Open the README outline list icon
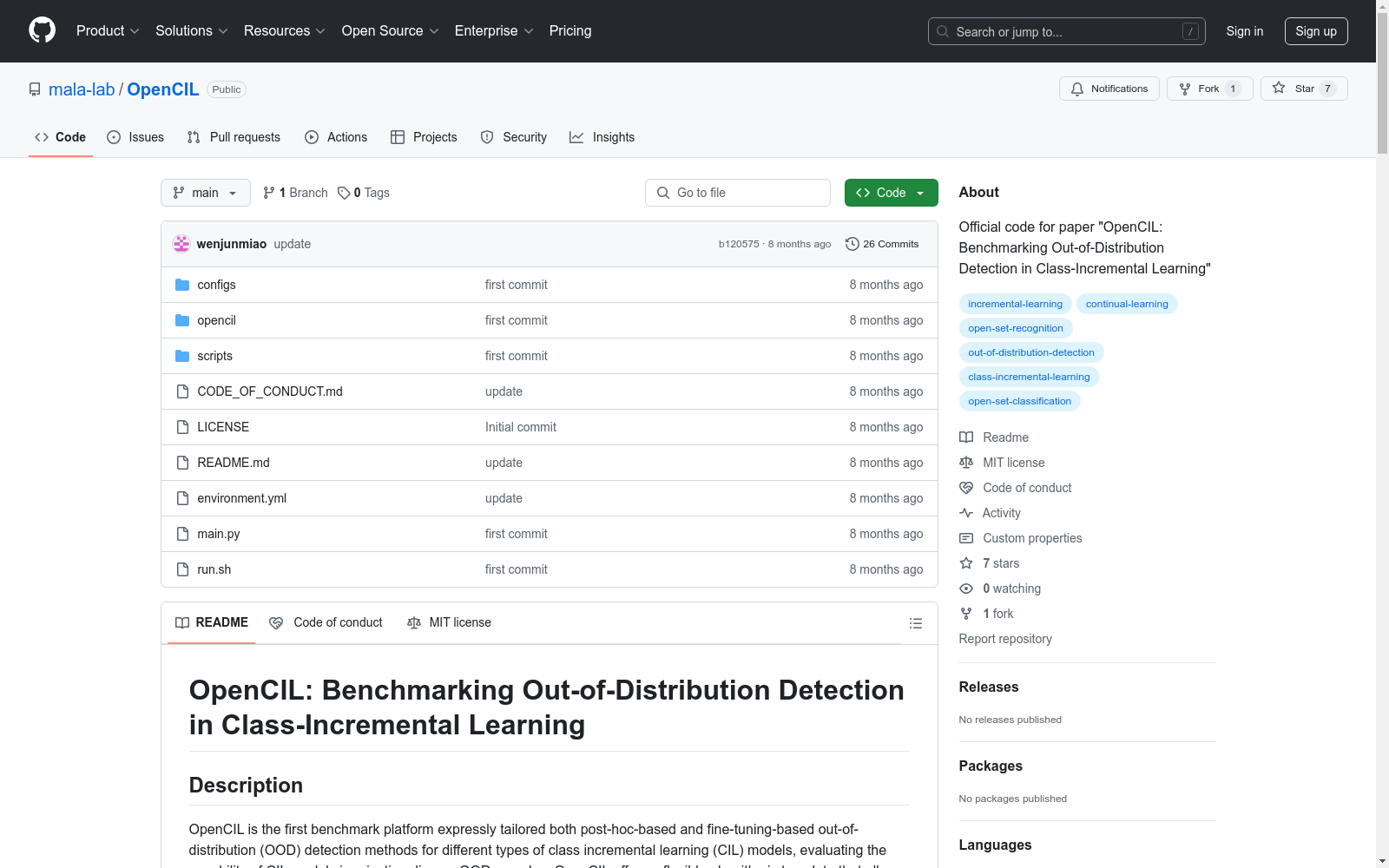 915,623
